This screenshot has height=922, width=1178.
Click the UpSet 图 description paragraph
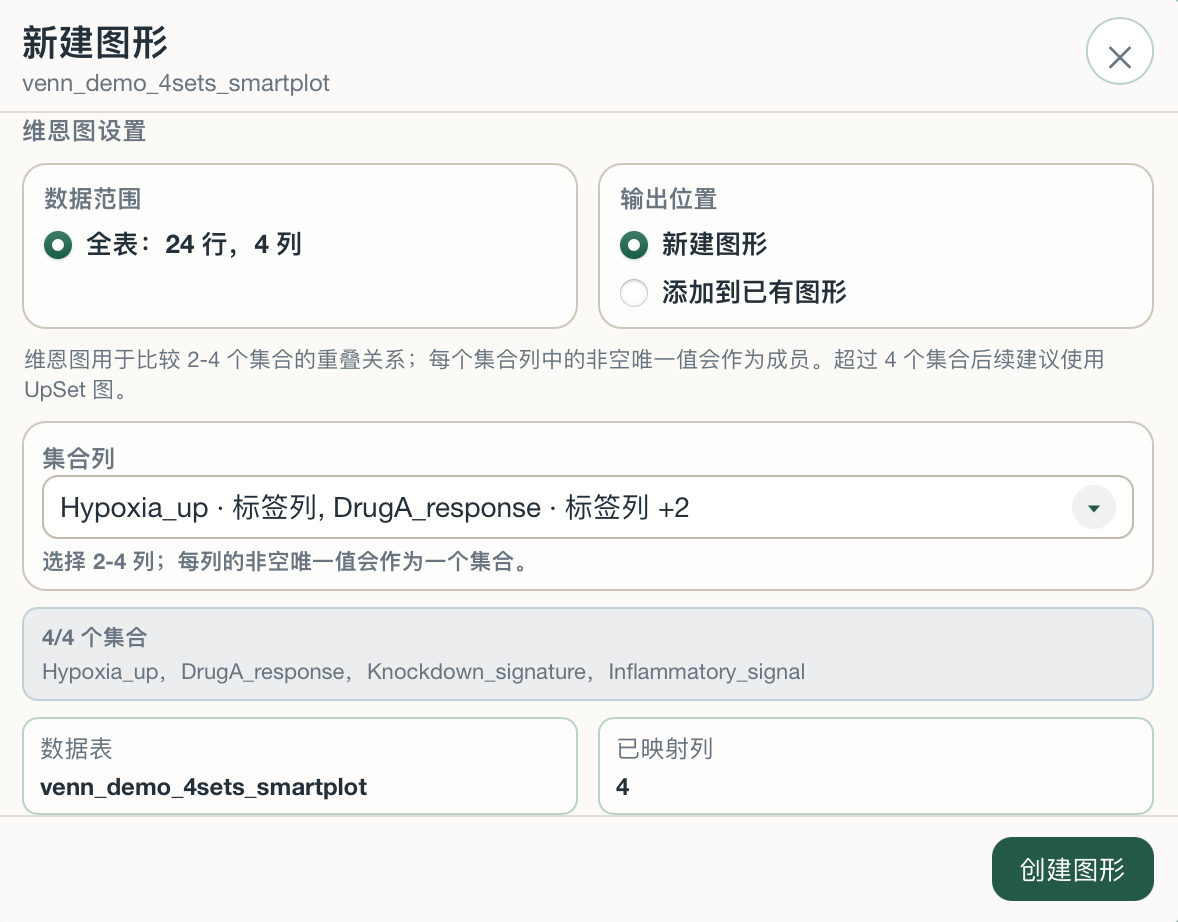coord(564,374)
